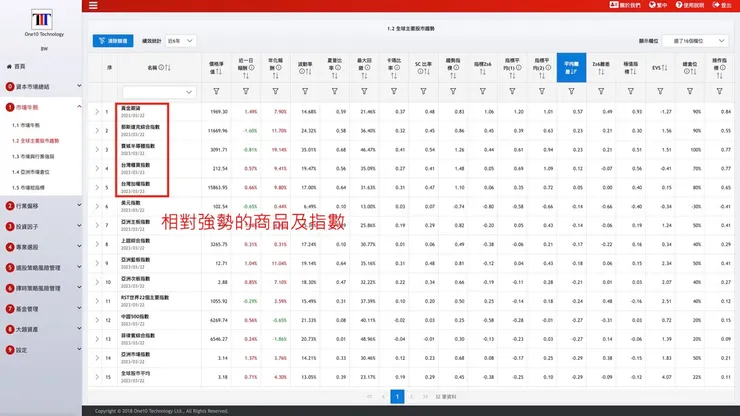
Task: Open filter icon under 近一日報酬 column
Action: [246, 91]
